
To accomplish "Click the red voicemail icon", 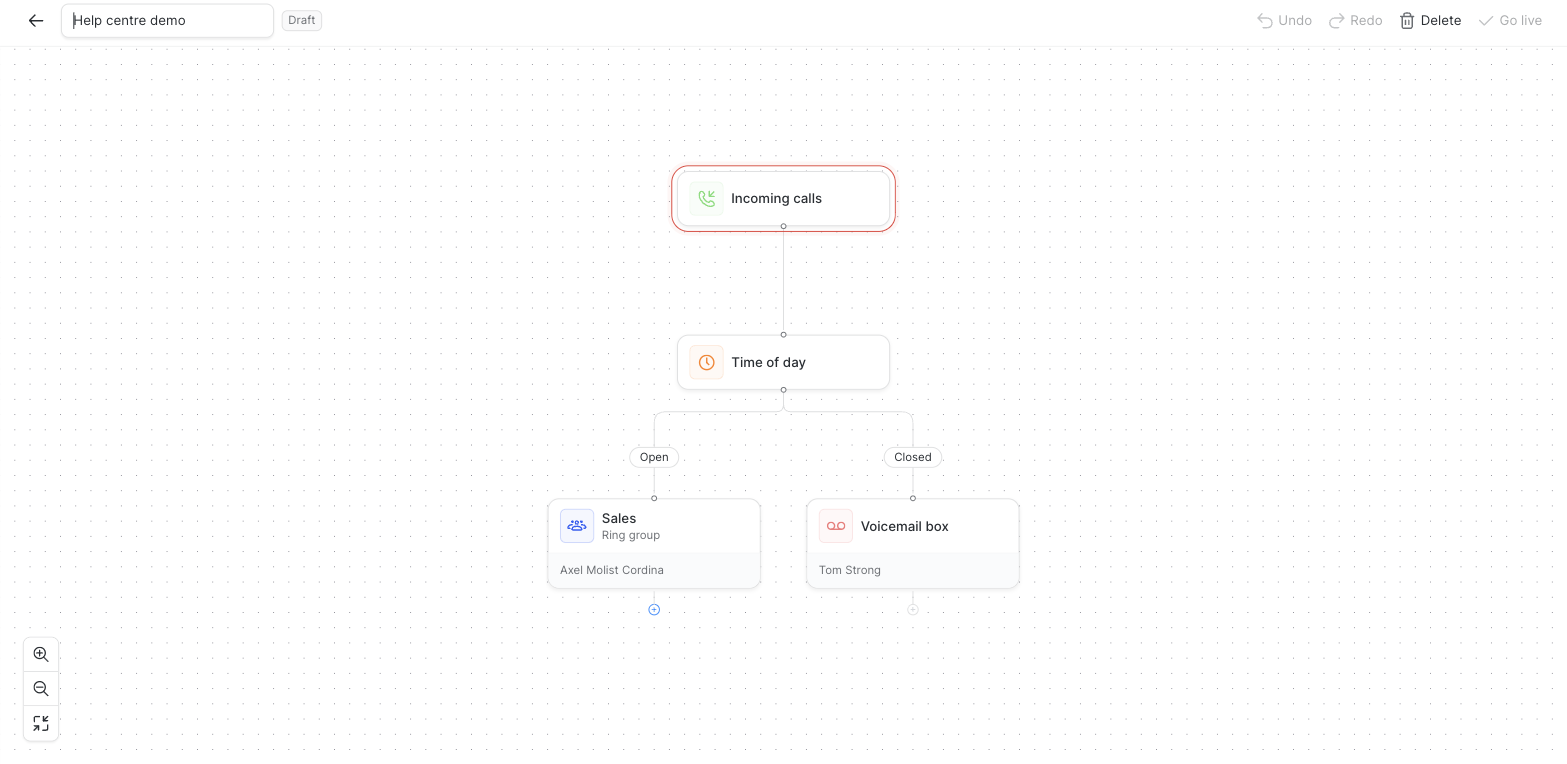I will point(836,526).
